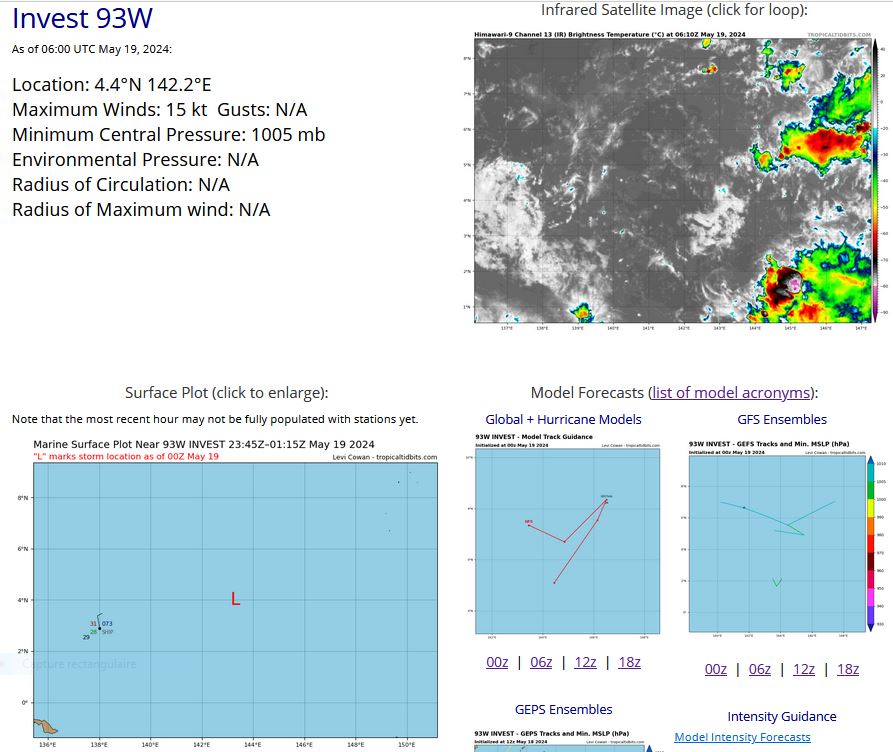Click the Invest 93W heading
This screenshot has width=893, height=752.
click(x=83, y=18)
